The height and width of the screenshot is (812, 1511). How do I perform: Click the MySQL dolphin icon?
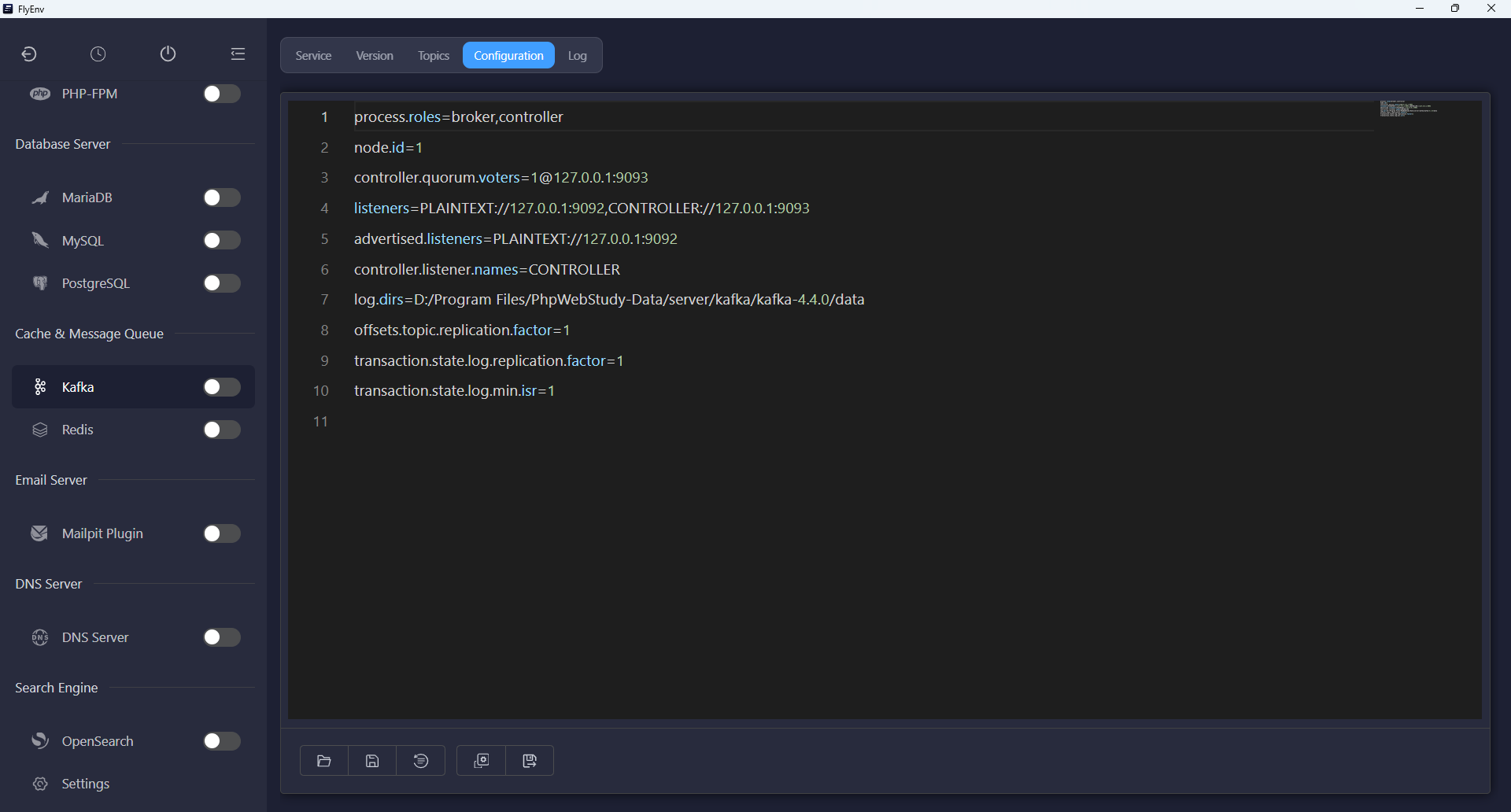(40, 240)
